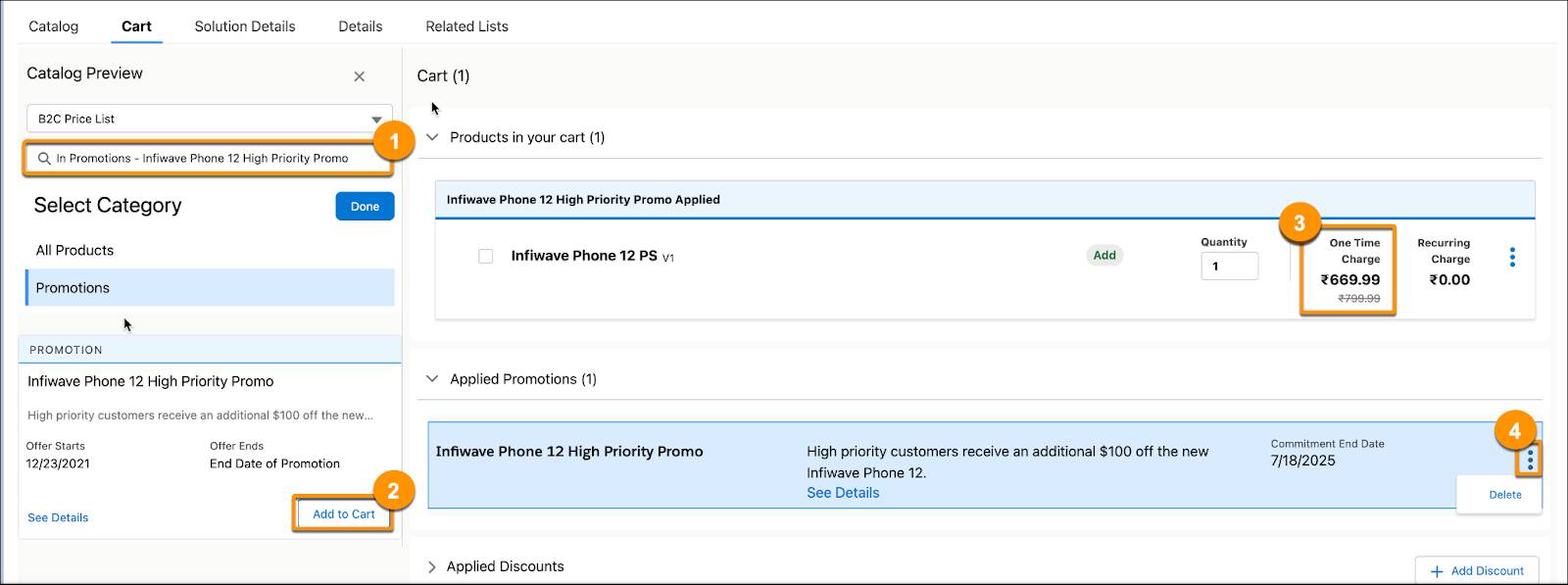This screenshot has height=585, width=1568.
Task: Switch to the Catalog tab
Action: (53, 25)
